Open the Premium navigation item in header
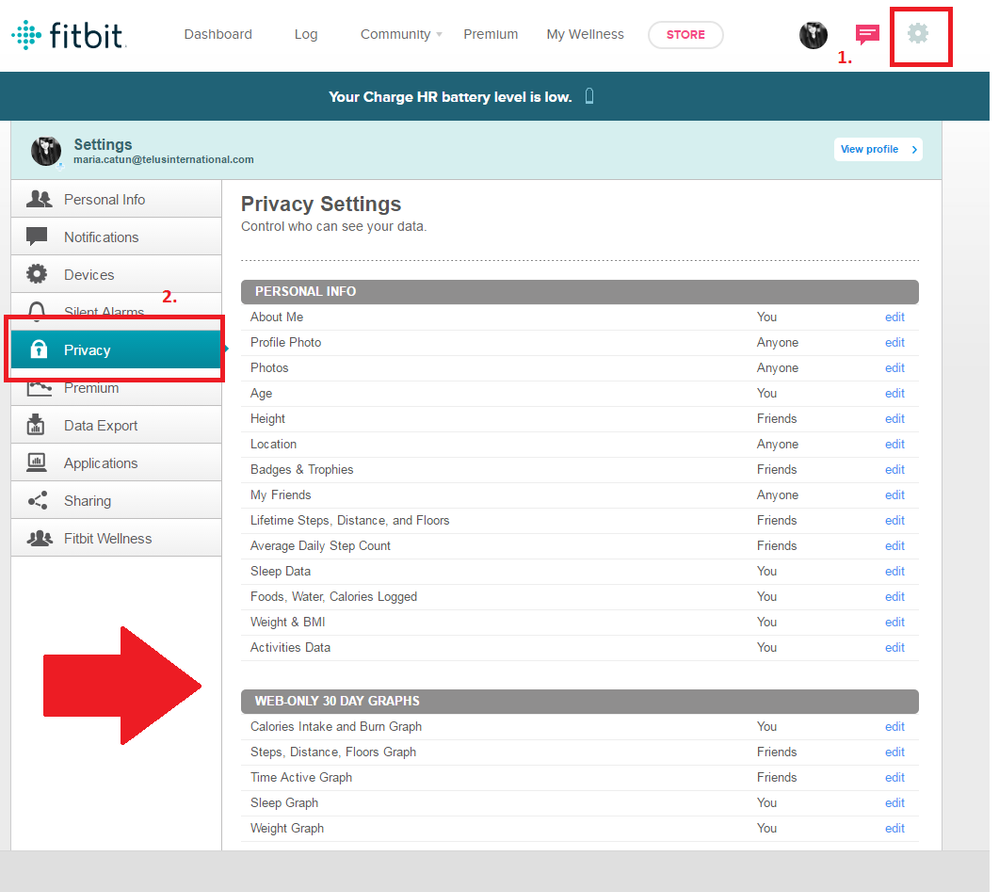This screenshot has height=892, width=999. [491, 34]
